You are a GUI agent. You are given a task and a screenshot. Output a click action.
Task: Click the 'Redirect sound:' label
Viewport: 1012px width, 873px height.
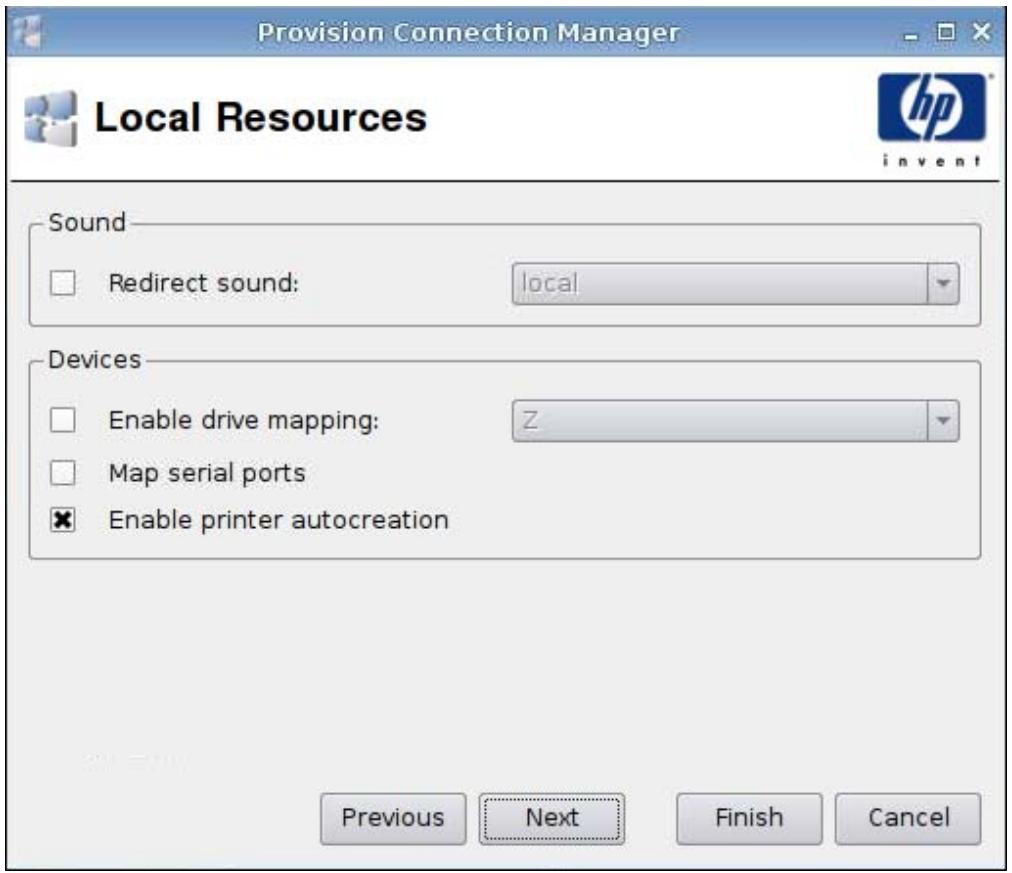203,283
